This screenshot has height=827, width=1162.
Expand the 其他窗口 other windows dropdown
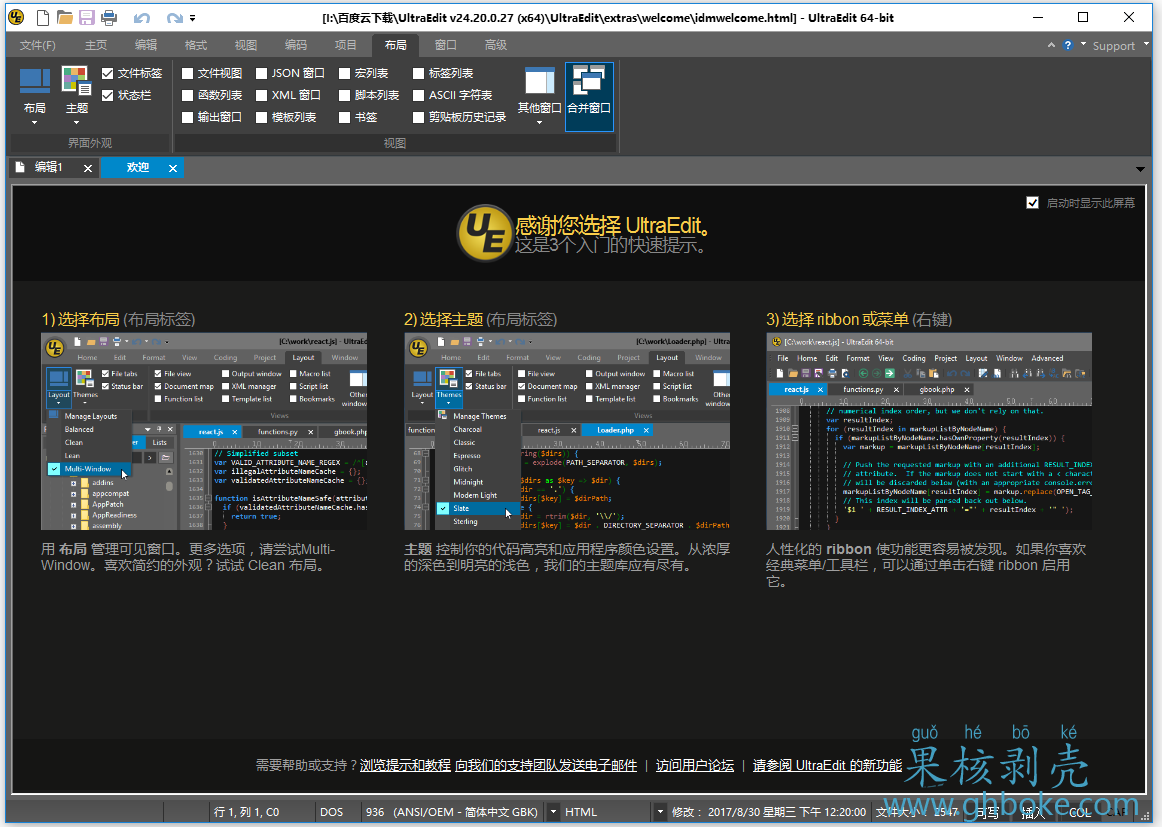540,96
